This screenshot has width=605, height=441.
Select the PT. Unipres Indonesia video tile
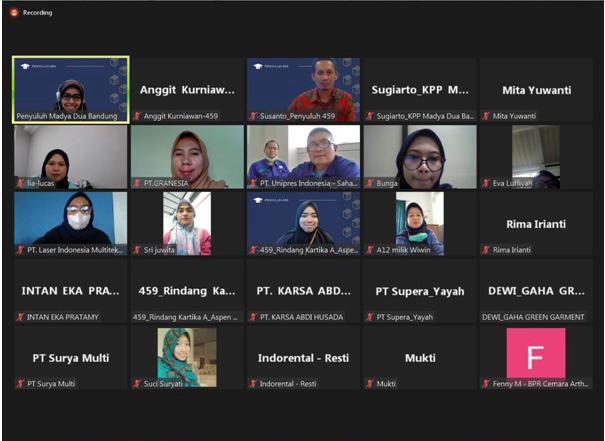tap(304, 157)
